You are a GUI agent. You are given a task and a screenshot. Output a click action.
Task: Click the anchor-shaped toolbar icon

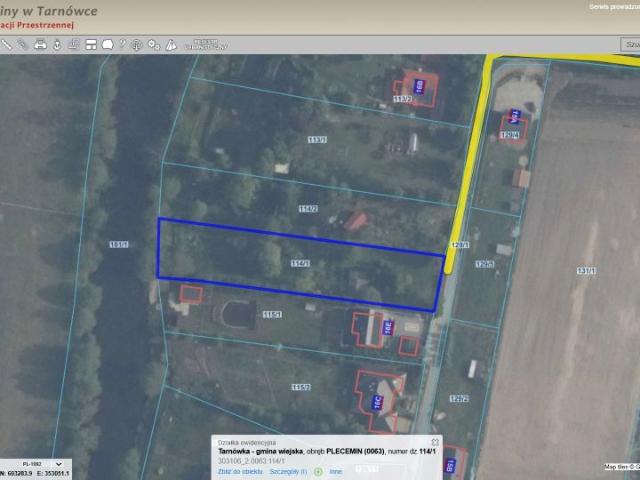pos(56,45)
